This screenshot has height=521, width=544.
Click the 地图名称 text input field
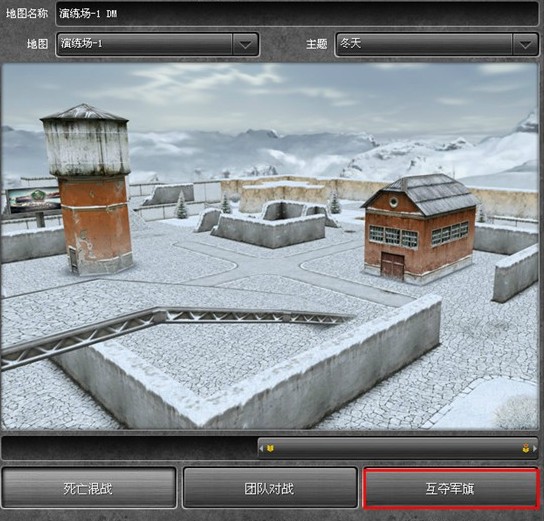click(297, 14)
